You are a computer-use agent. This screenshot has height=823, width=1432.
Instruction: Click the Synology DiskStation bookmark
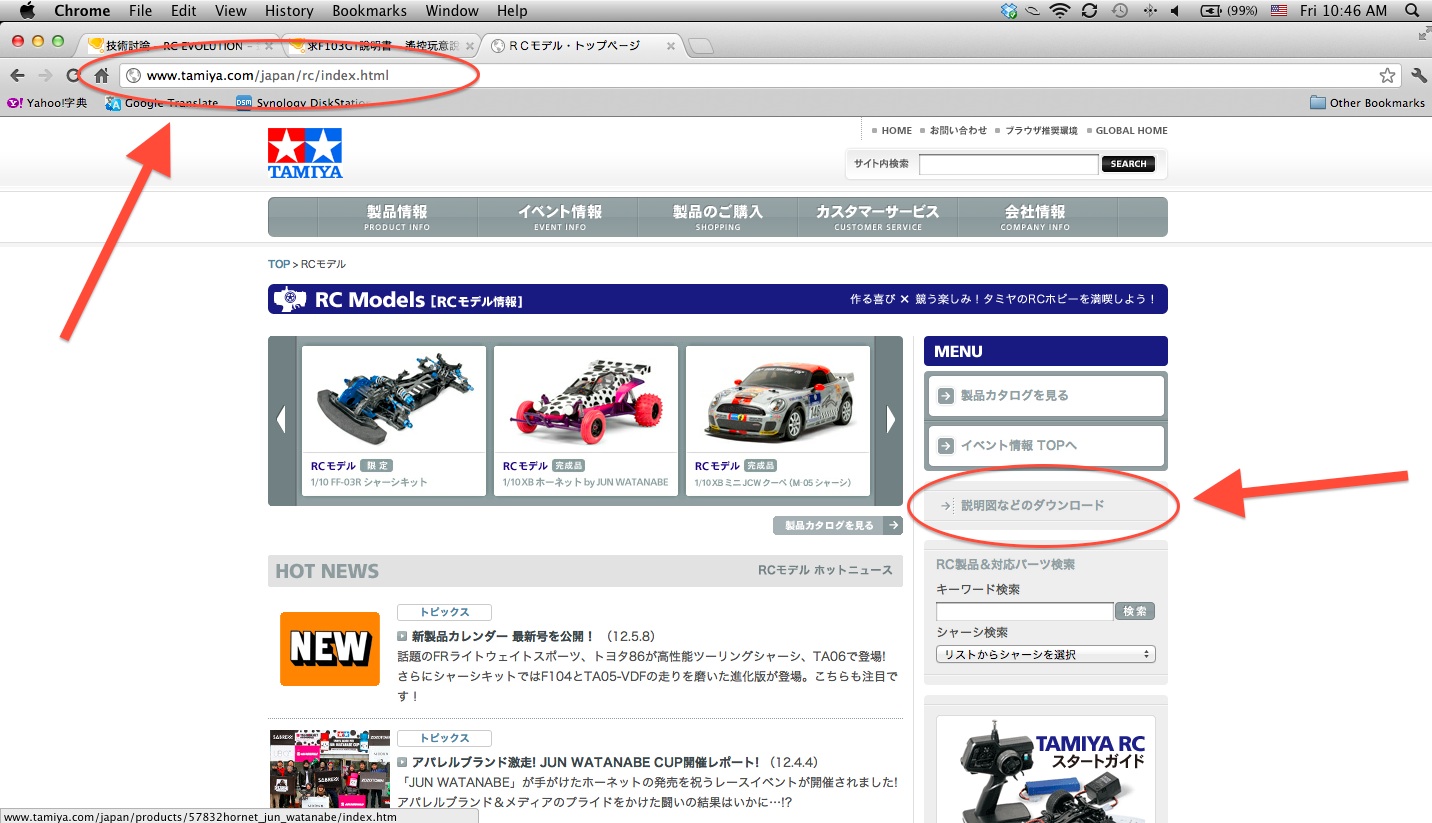pos(302,102)
